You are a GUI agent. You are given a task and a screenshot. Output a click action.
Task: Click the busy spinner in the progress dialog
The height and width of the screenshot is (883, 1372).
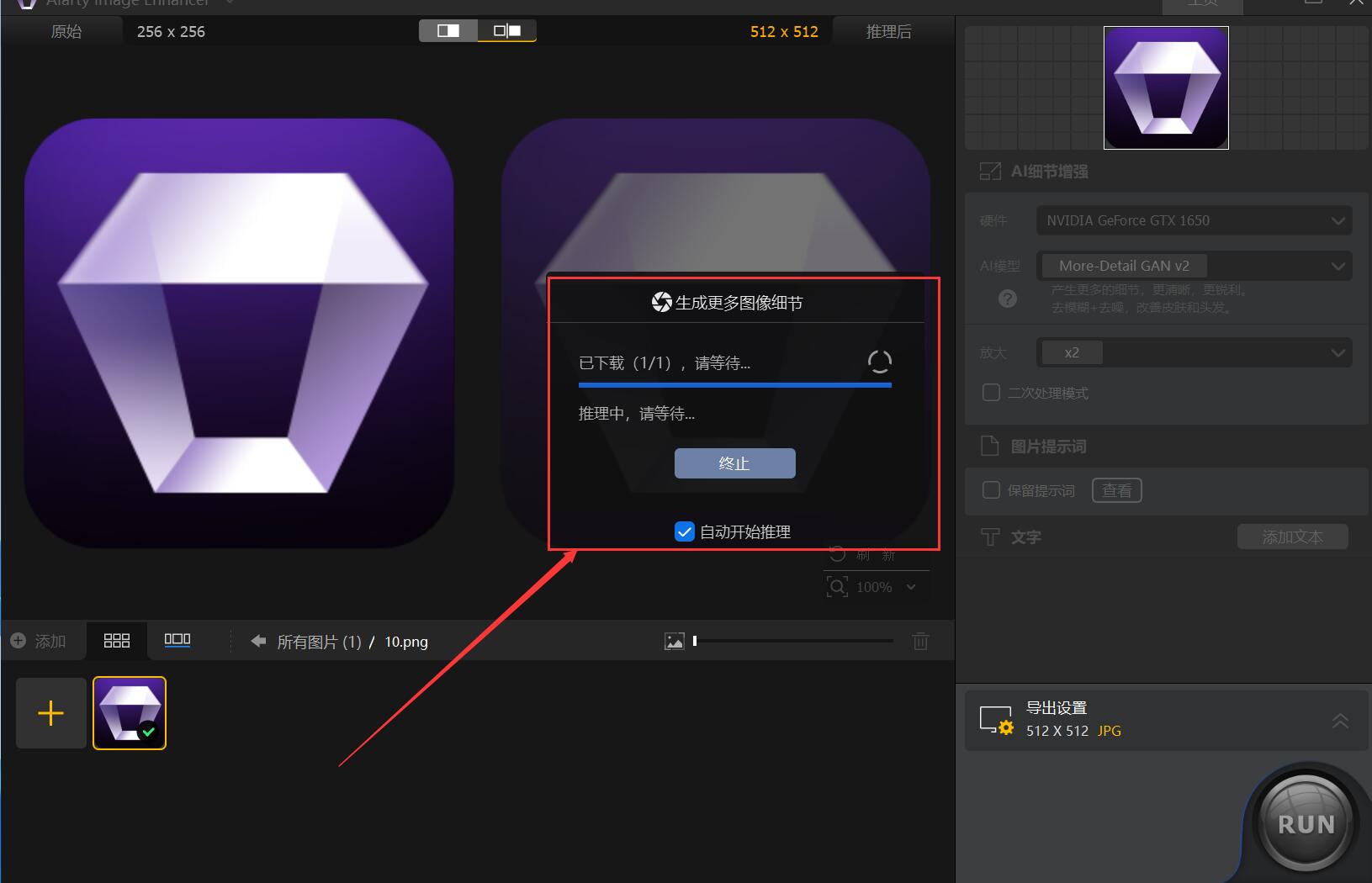pos(880,362)
